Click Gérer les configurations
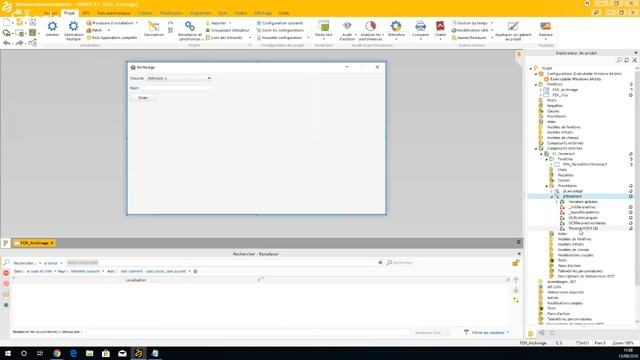The height and width of the screenshot is (360, 640). point(280,30)
